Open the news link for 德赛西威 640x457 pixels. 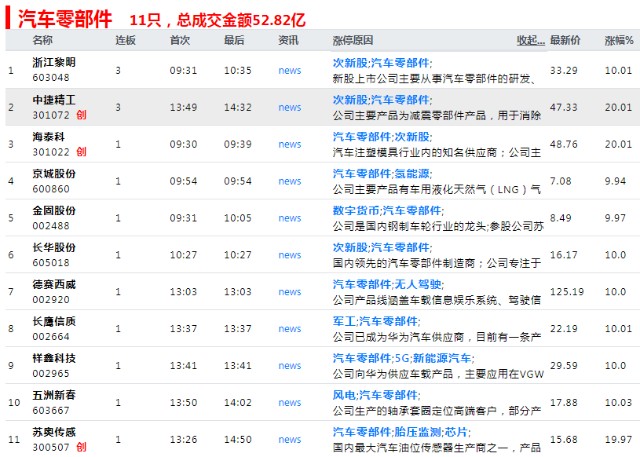[x=290, y=292]
